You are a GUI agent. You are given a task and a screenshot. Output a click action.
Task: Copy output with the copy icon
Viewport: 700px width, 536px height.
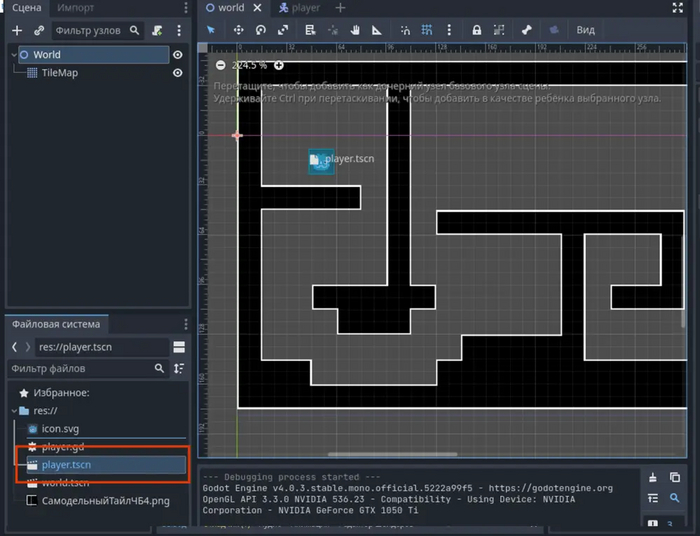pyautogui.click(x=677, y=477)
